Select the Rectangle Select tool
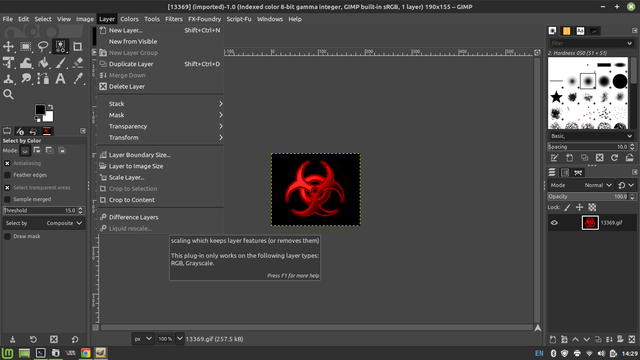This screenshot has height=360, width=640. click(x=26, y=47)
